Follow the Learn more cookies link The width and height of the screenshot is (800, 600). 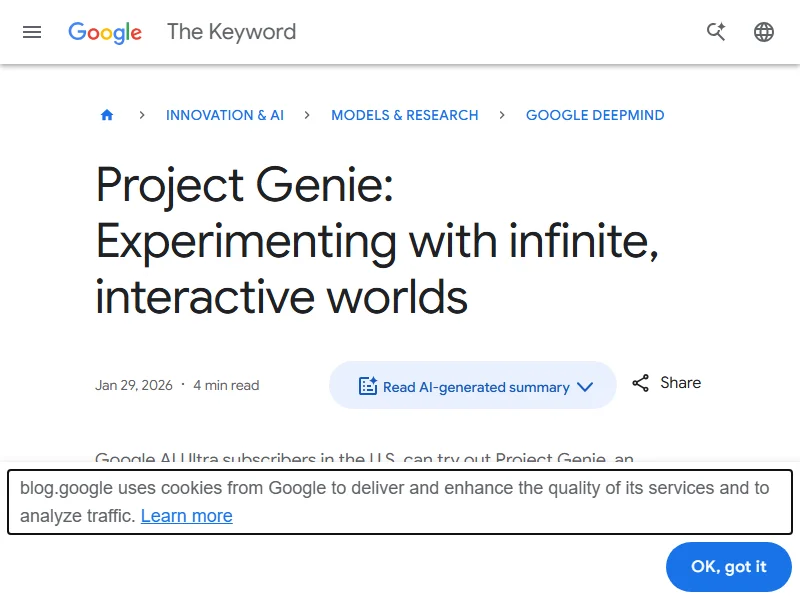186,516
